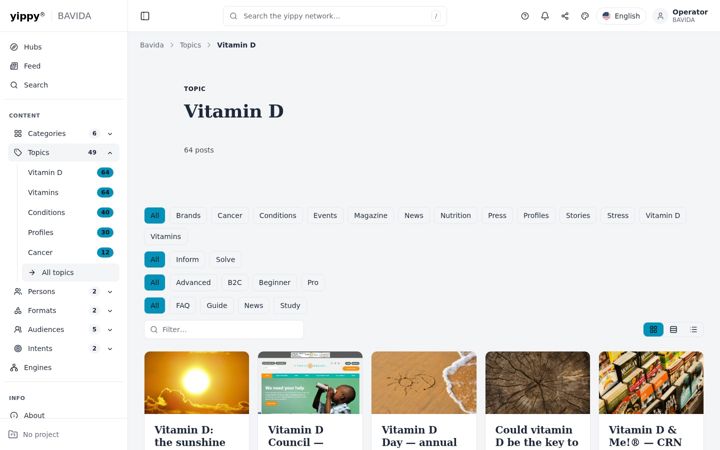This screenshot has width=720, height=450.
Task: Select the Solve intent filter
Action: pos(225,259)
